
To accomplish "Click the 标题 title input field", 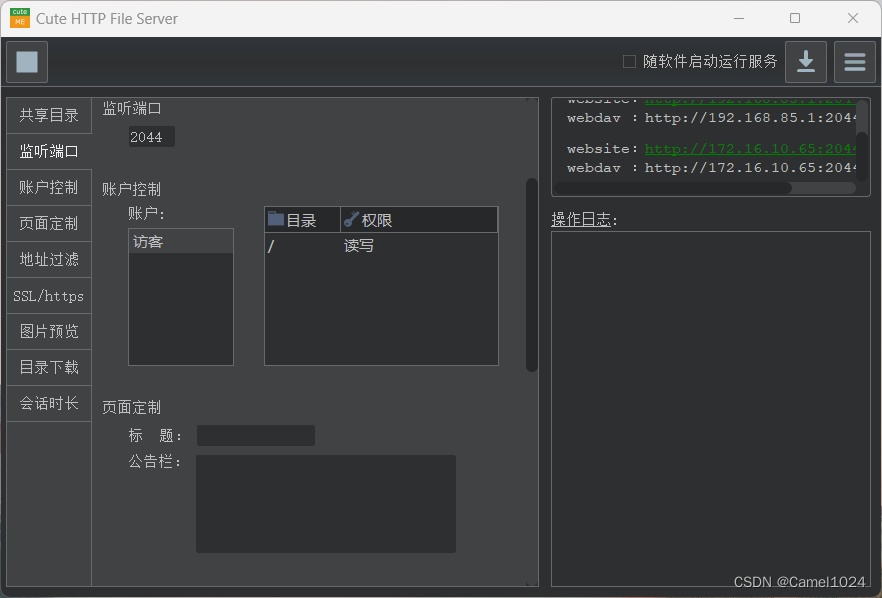I will pyautogui.click(x=255, y=436).
